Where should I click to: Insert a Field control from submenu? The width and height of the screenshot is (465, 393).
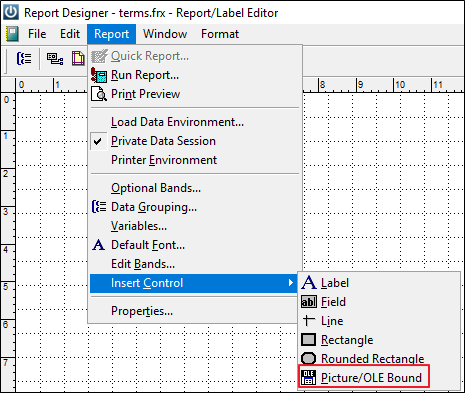[379, 302]
